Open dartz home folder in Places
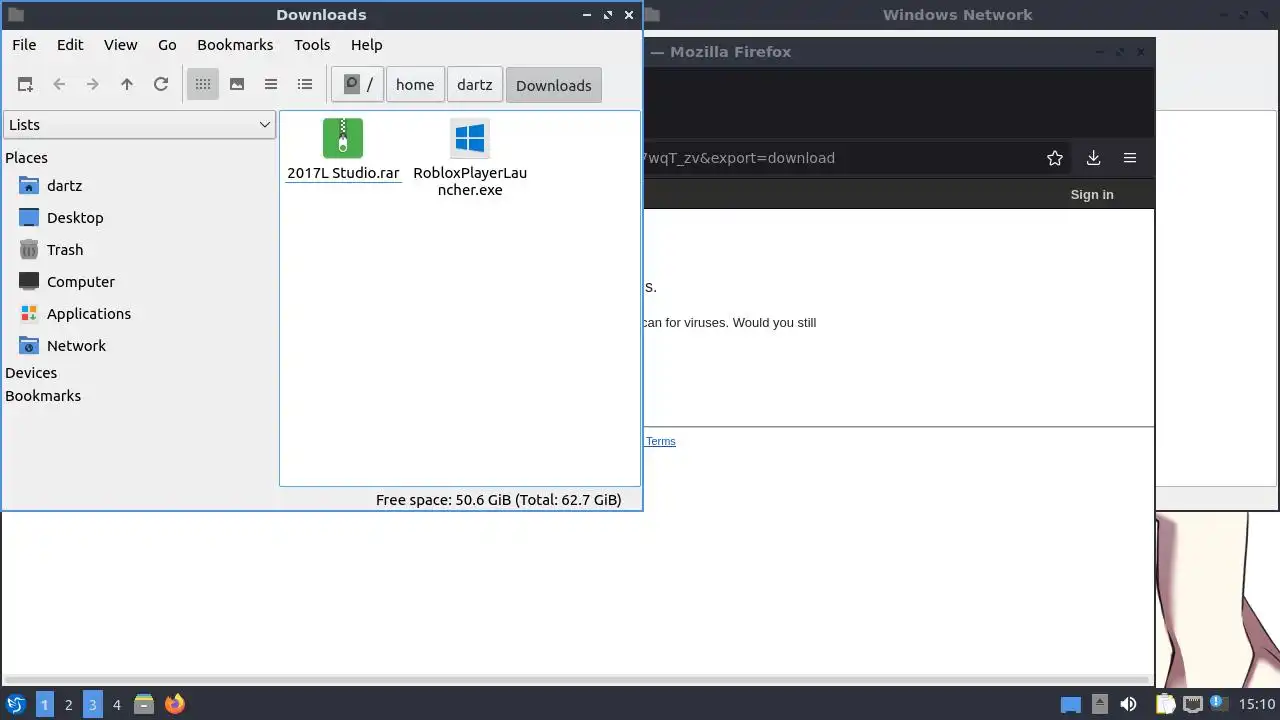The height and width of the screenshot is (720, 1280). tap(64, 186)
